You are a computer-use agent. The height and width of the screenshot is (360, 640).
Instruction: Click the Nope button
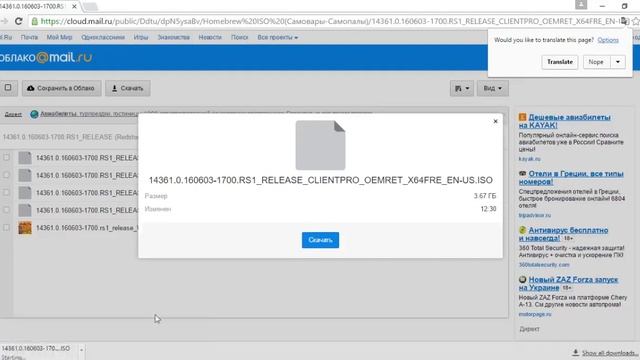click(596, 62)
